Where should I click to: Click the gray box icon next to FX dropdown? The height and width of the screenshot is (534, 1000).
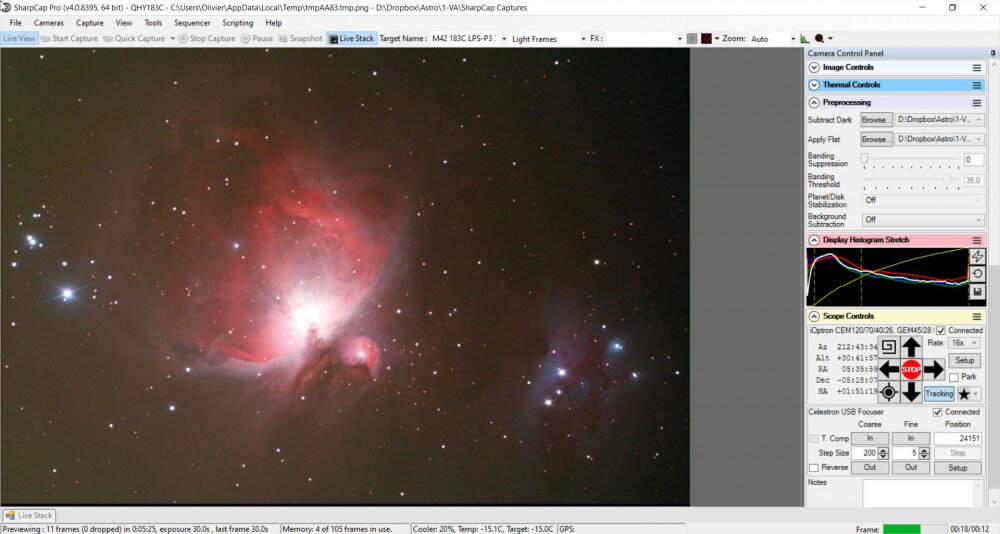pos(692,39)
